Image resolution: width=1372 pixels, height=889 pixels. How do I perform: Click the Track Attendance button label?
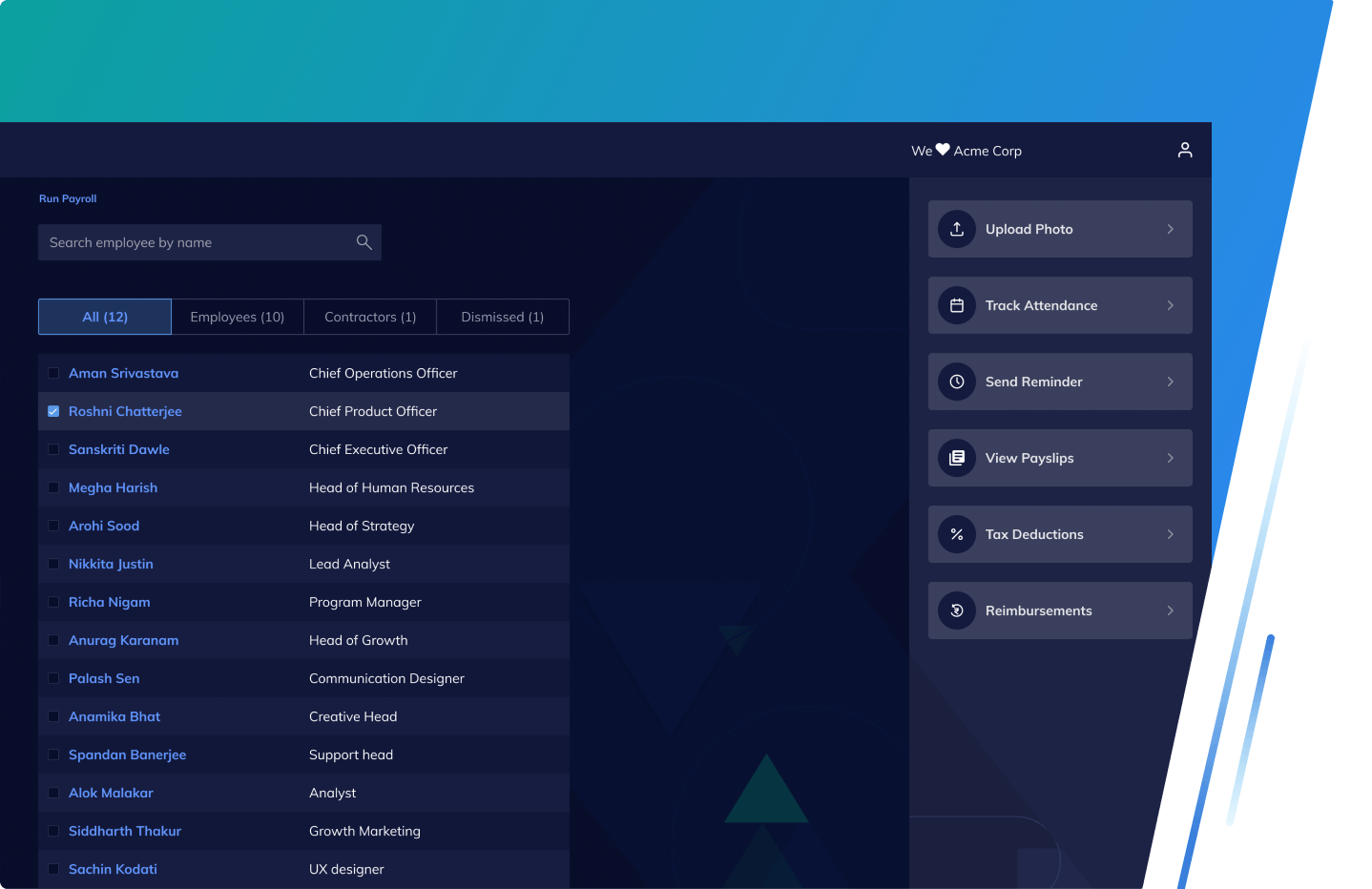[1042, 305]
